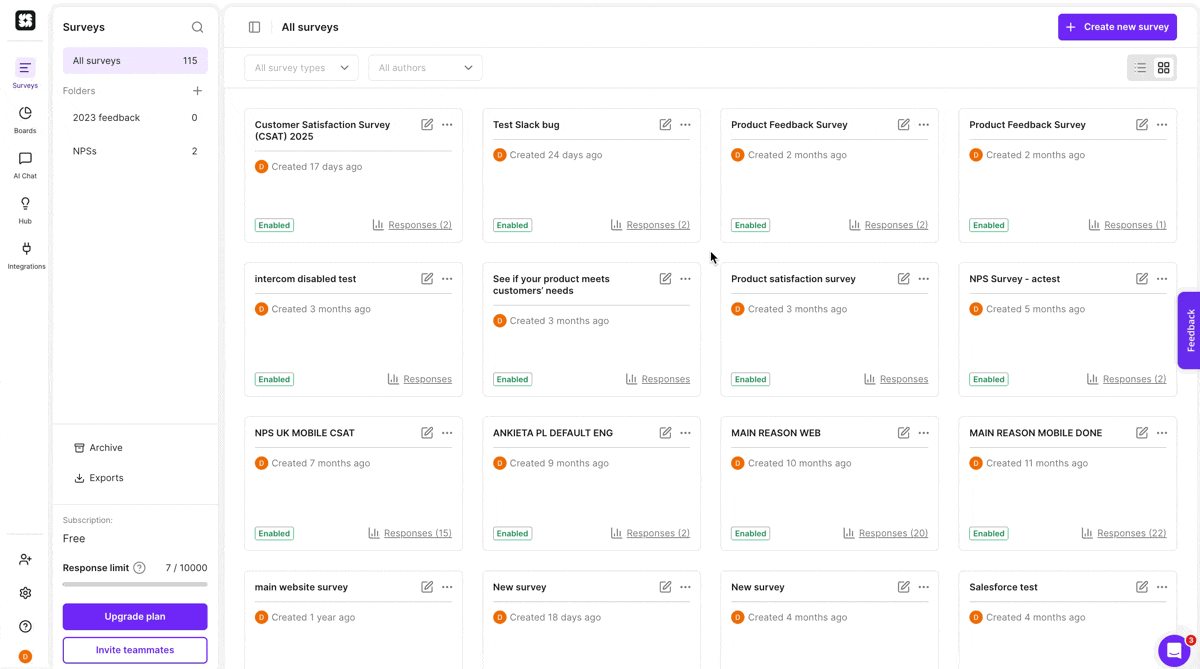The height and width of the screenshot is (669, 1200).
Task: Open the Feedback tab on right edge
Action: 1189,330
